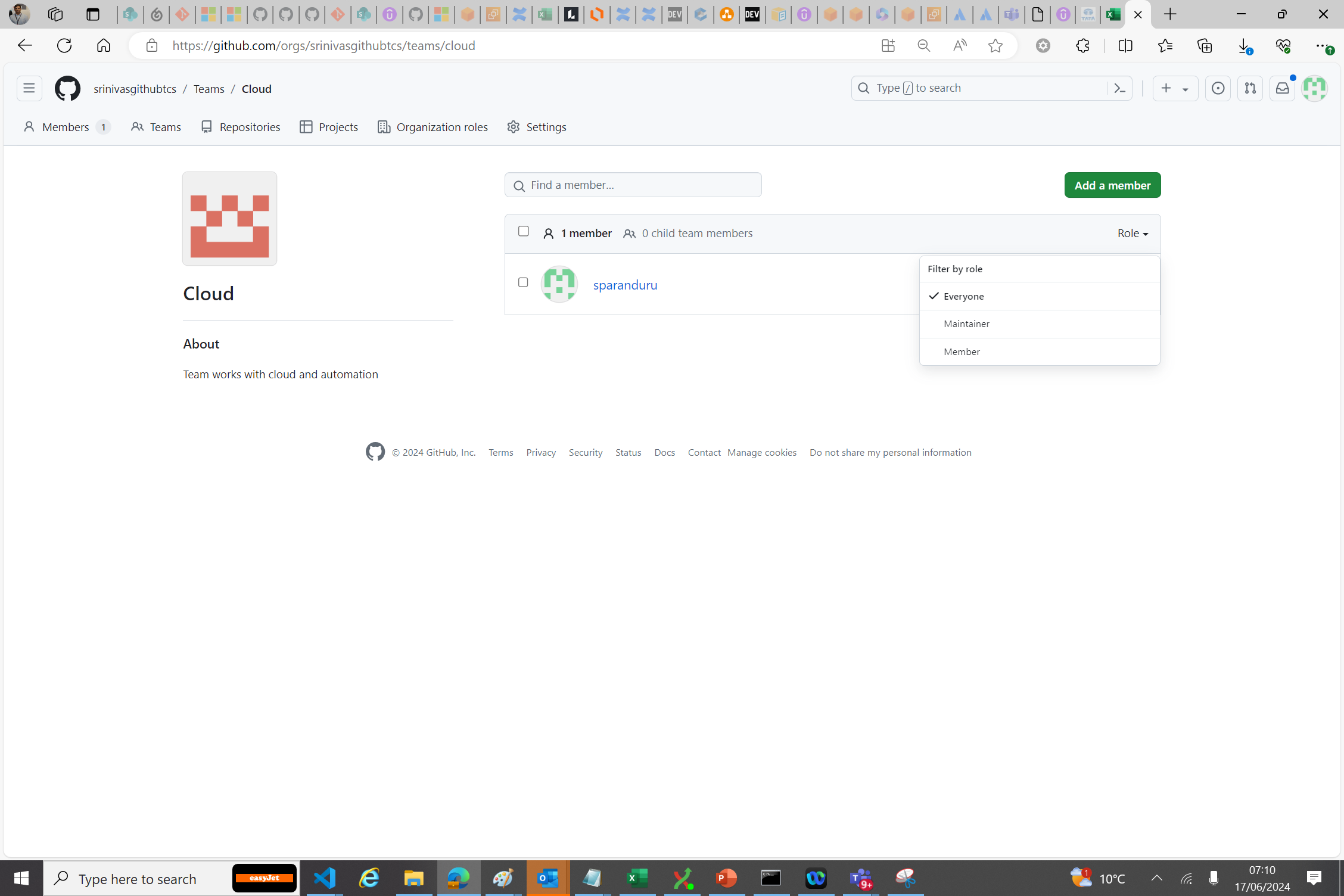The image size is (1344, 896).
Task: Click the Add a member button
Action: pyautogui.click(x=1112, y=185)
